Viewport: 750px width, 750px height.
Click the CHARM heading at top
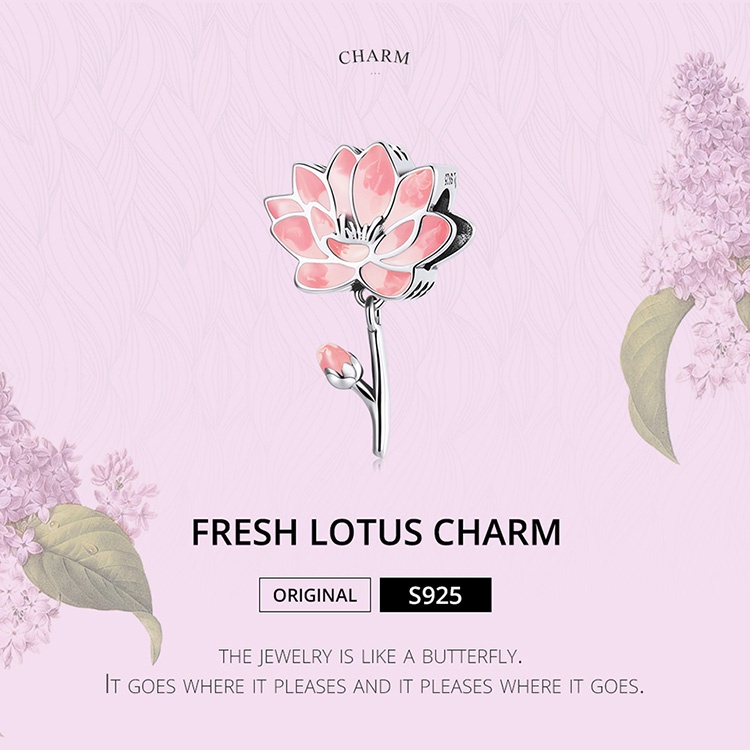point(375,57)
